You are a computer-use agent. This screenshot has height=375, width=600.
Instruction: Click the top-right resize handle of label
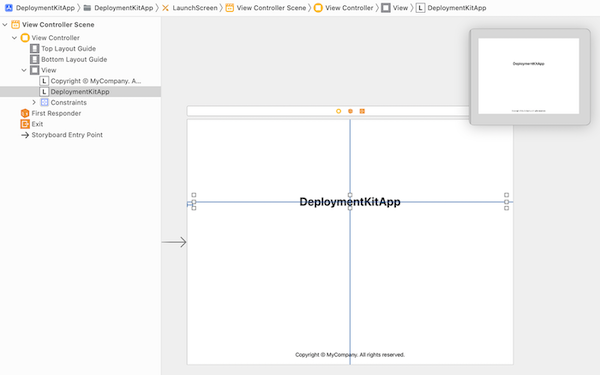506,195
